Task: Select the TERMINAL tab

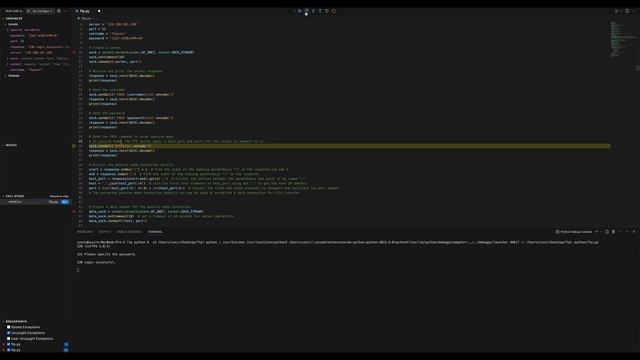Action: [x=155, y=231]
